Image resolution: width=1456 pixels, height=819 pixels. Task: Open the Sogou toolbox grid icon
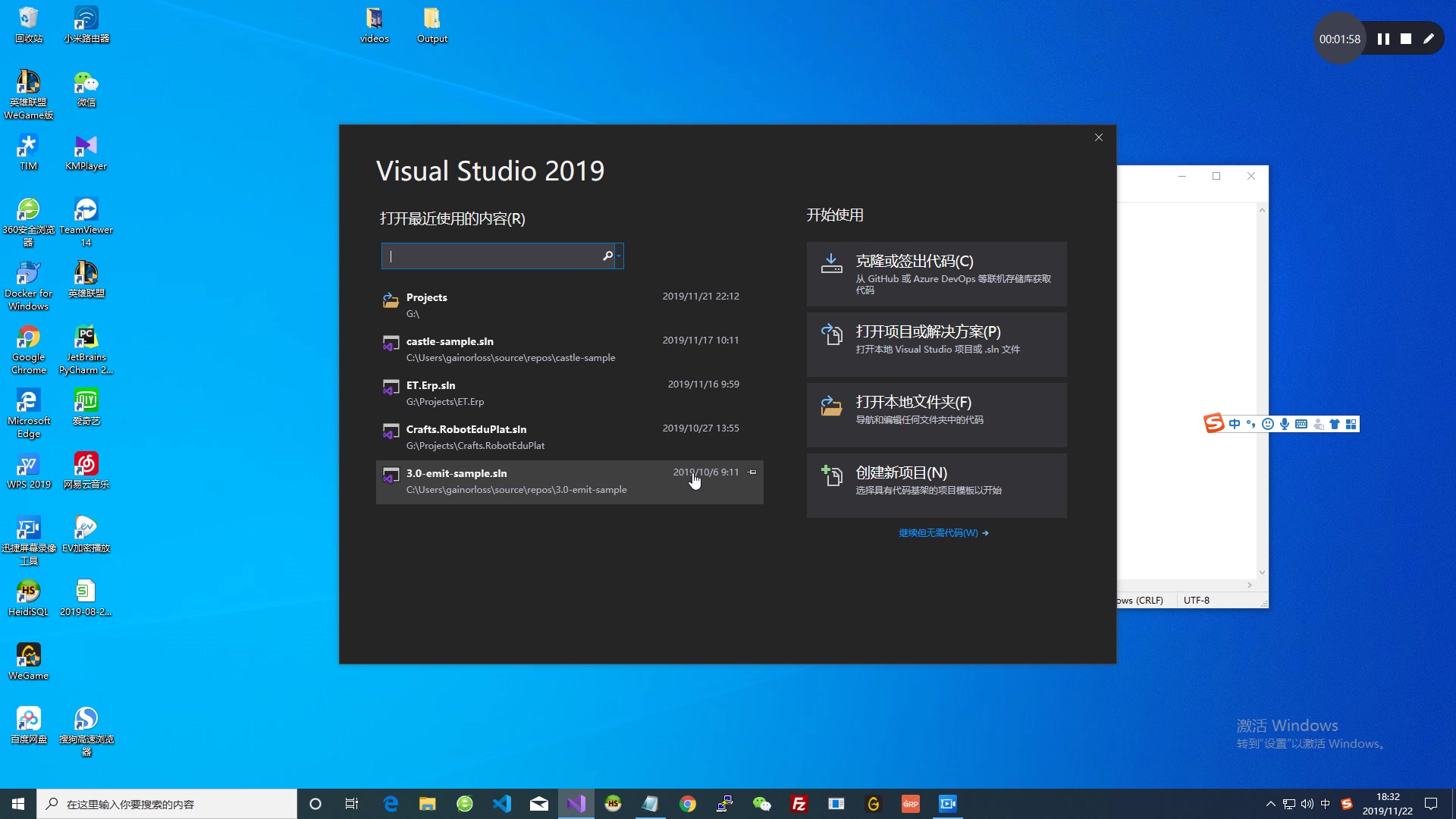click(1351, 424)
